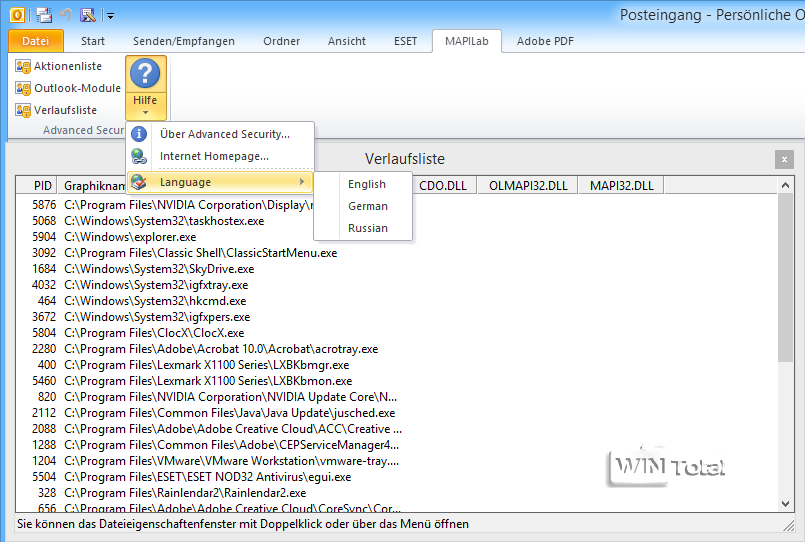This screenshot has width=805, height=542.
Task: Select Russian language option
Action: coord(363,228)
